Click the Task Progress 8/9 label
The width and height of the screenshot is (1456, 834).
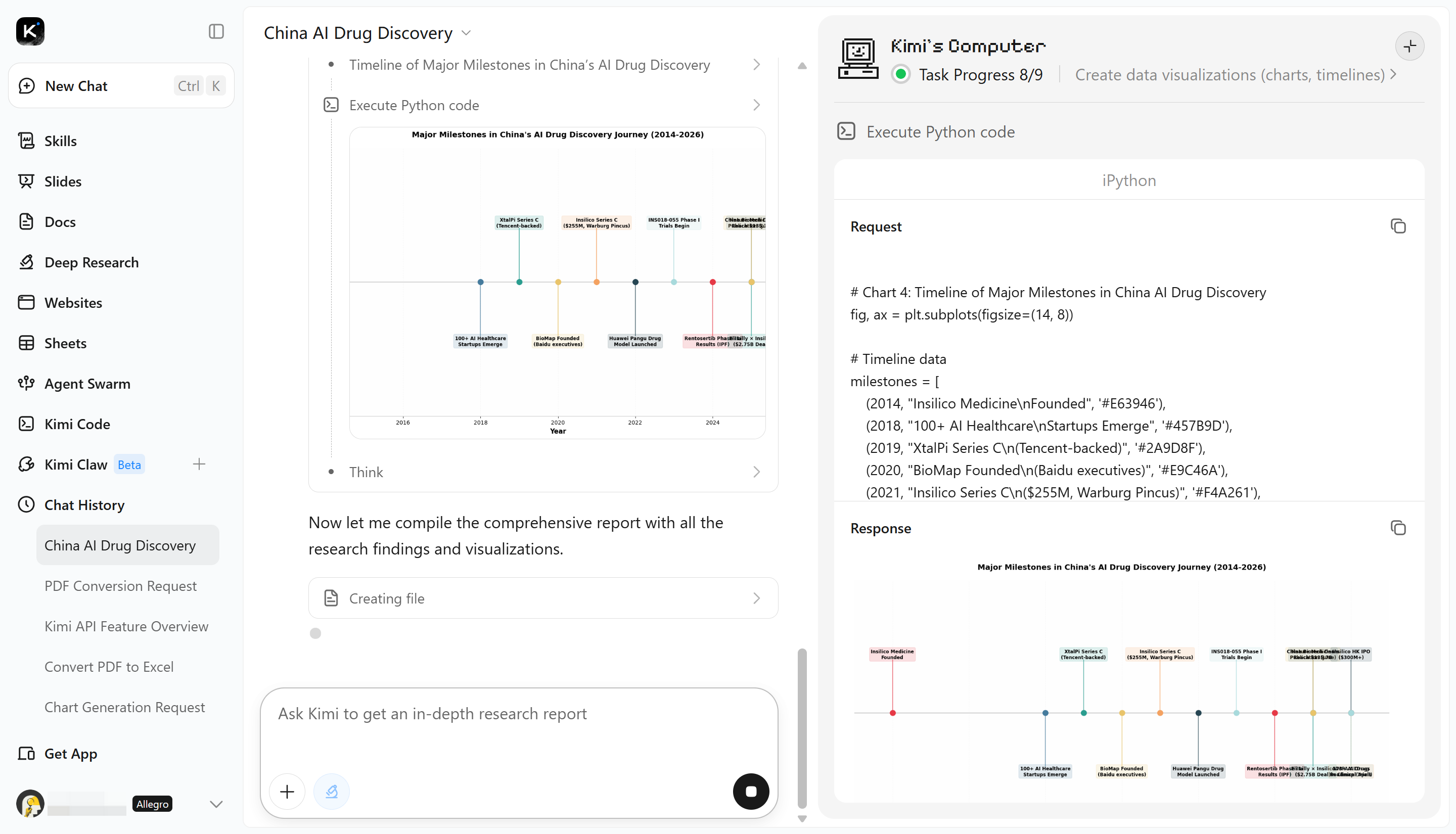click(x=981, y=74)
